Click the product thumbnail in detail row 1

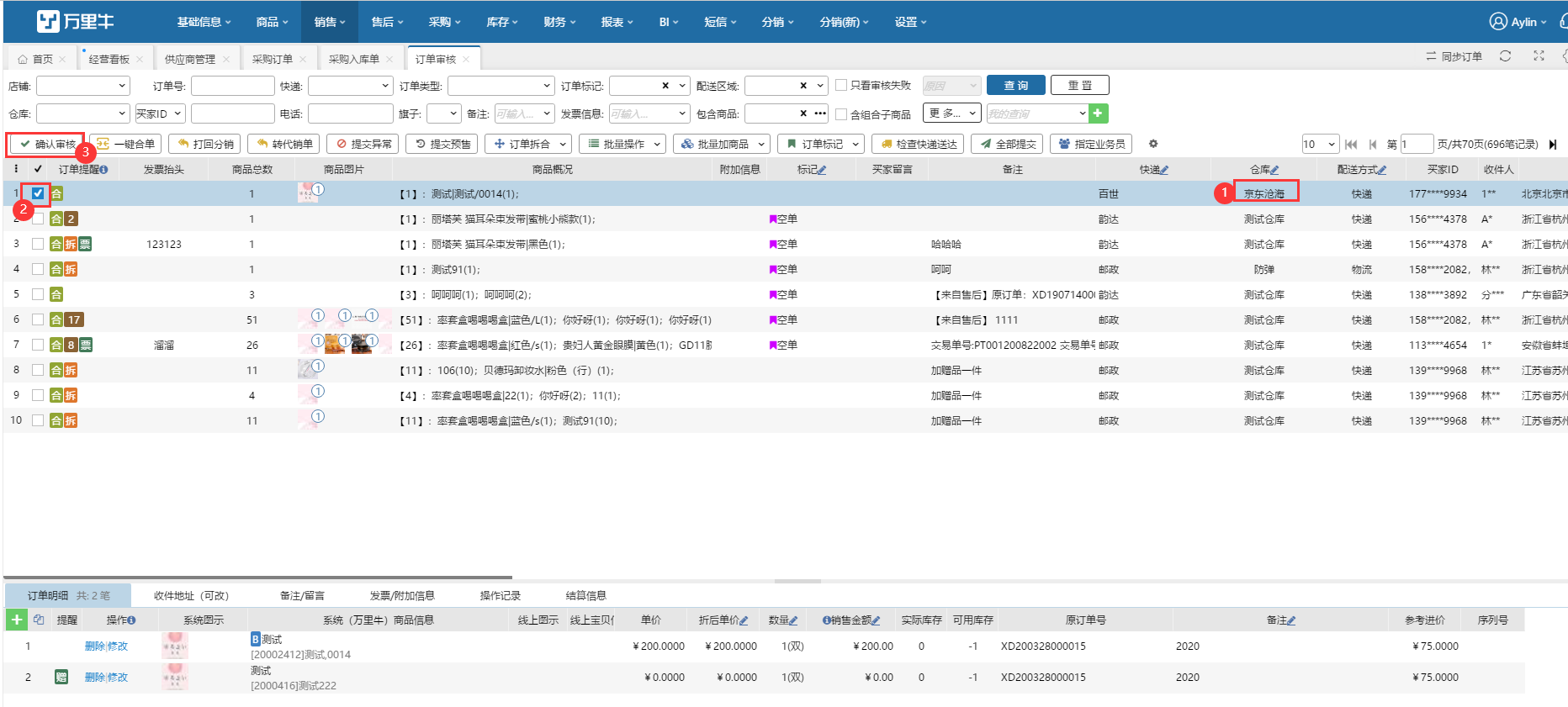175,646
